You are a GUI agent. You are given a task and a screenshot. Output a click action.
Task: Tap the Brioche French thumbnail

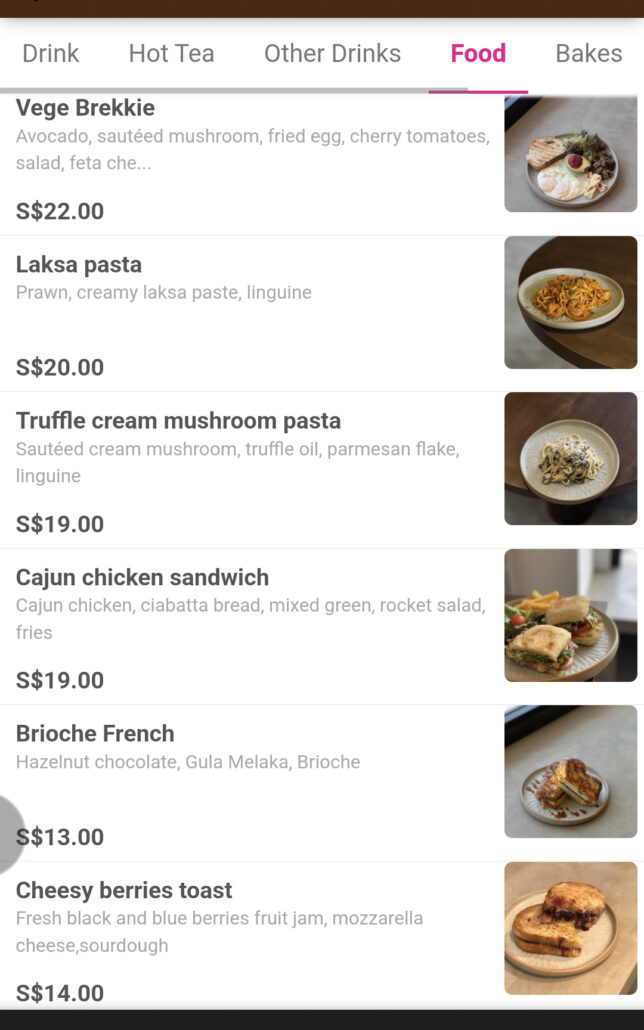pyautogui.click(x=570, y=771)
